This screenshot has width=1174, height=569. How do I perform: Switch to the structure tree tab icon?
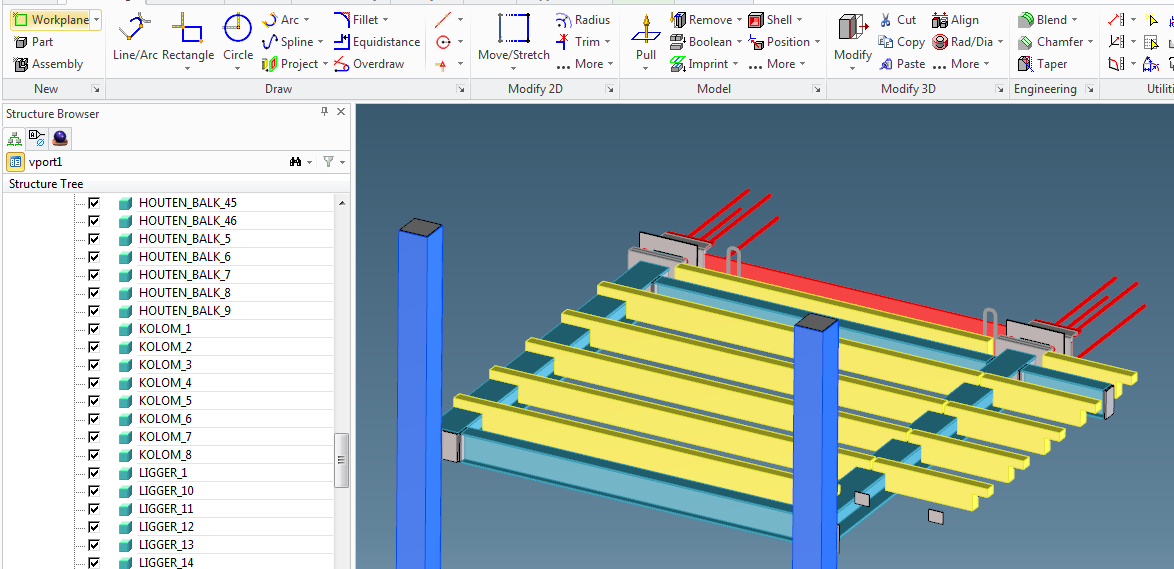click(x=13, y=139)
